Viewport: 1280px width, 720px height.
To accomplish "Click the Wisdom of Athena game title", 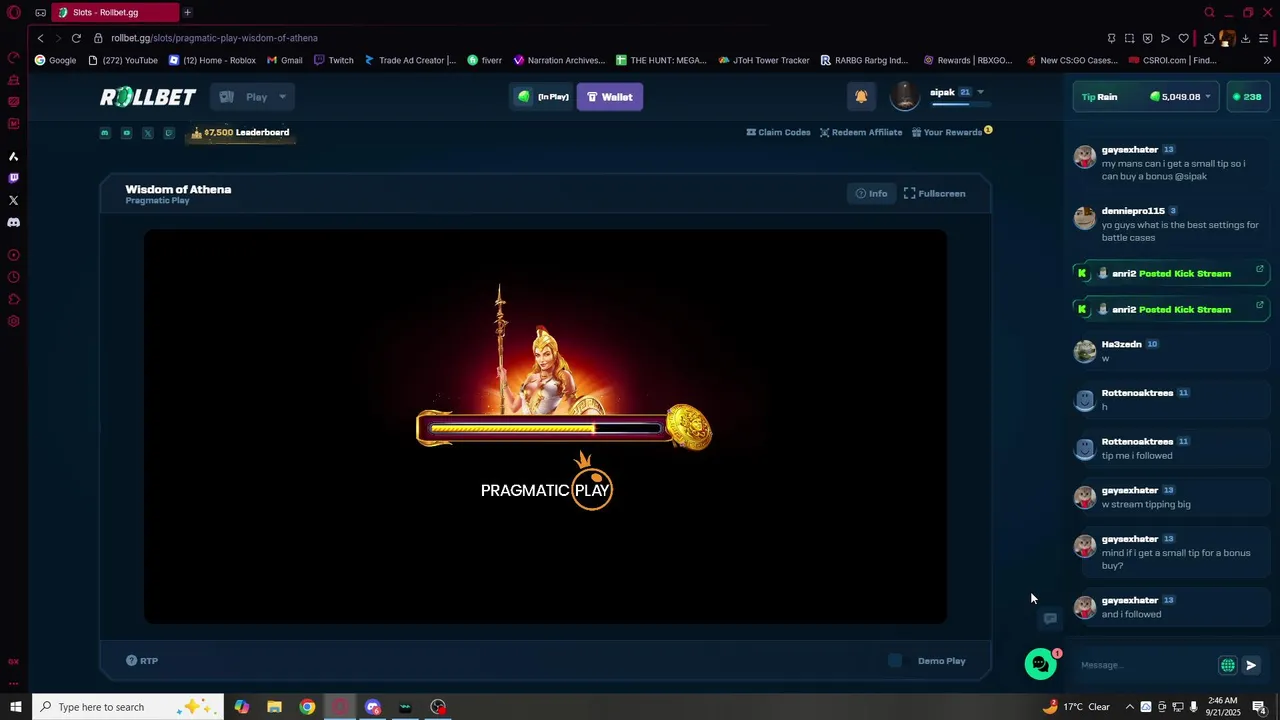I will [x=178, y=189].
